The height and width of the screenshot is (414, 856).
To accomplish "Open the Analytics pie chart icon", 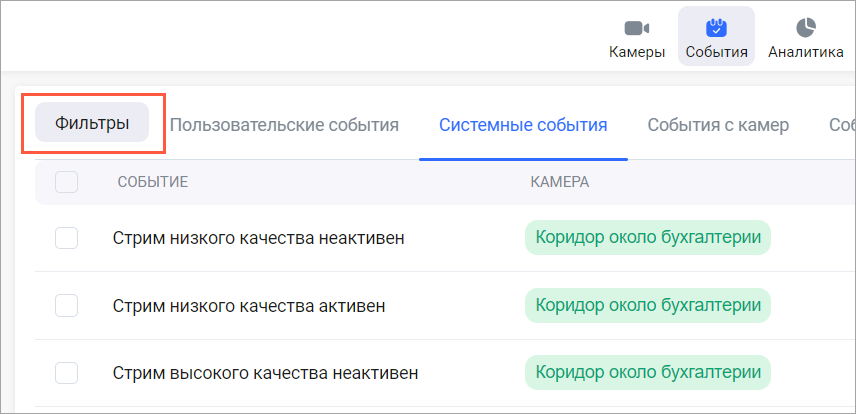I will (x=805, y=28).
